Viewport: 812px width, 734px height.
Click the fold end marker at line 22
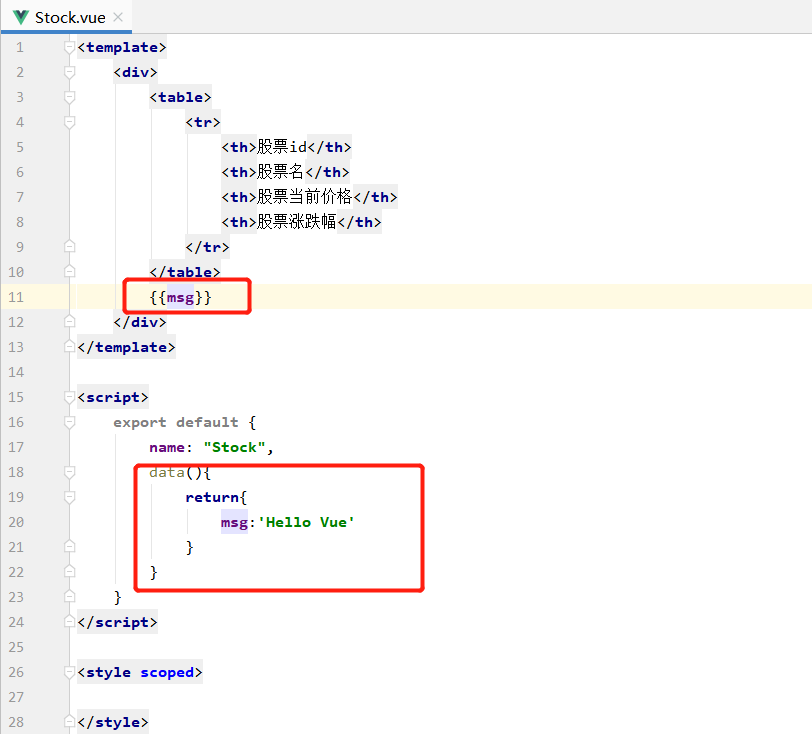69,571
